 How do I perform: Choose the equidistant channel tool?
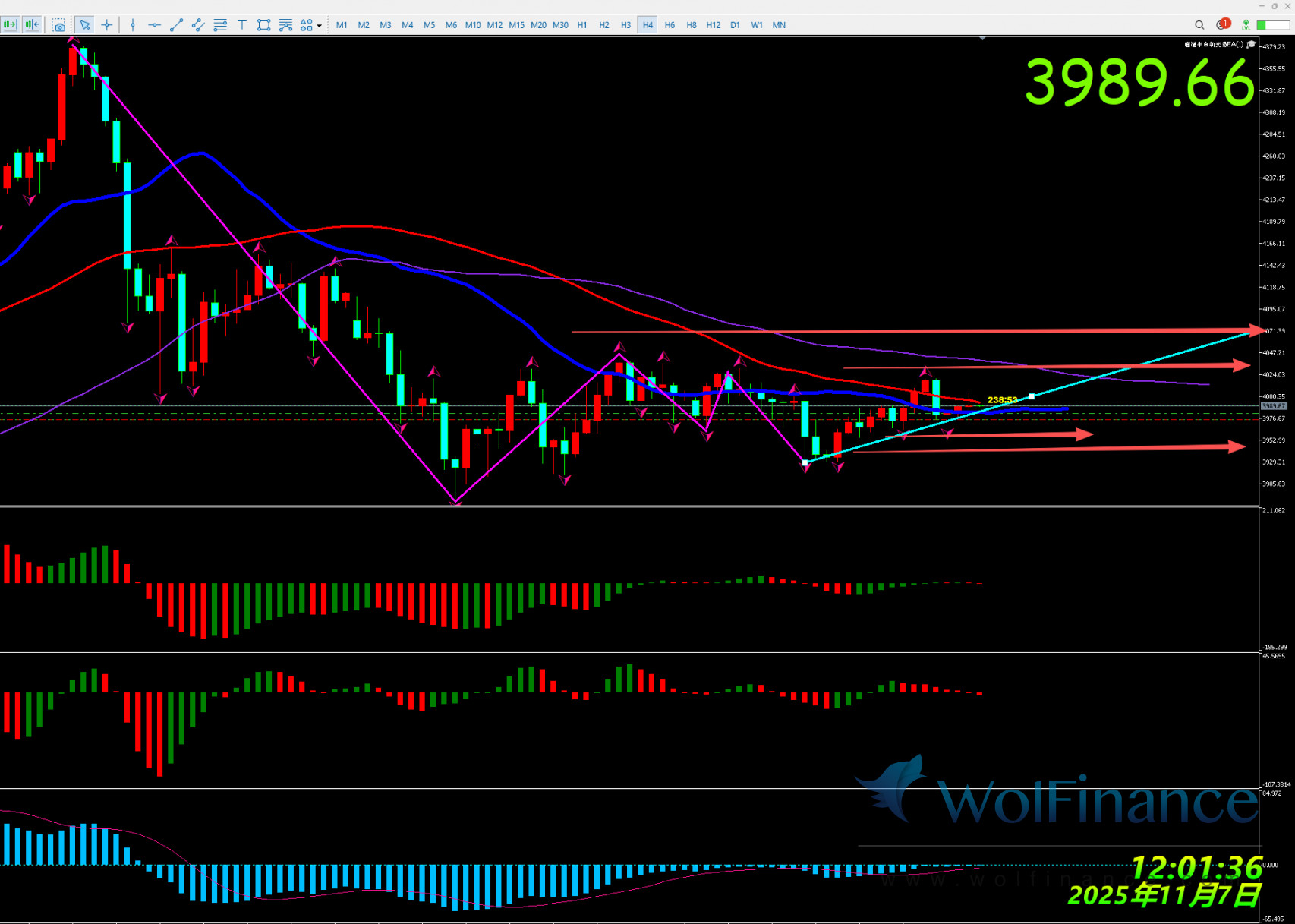(198, 25)
